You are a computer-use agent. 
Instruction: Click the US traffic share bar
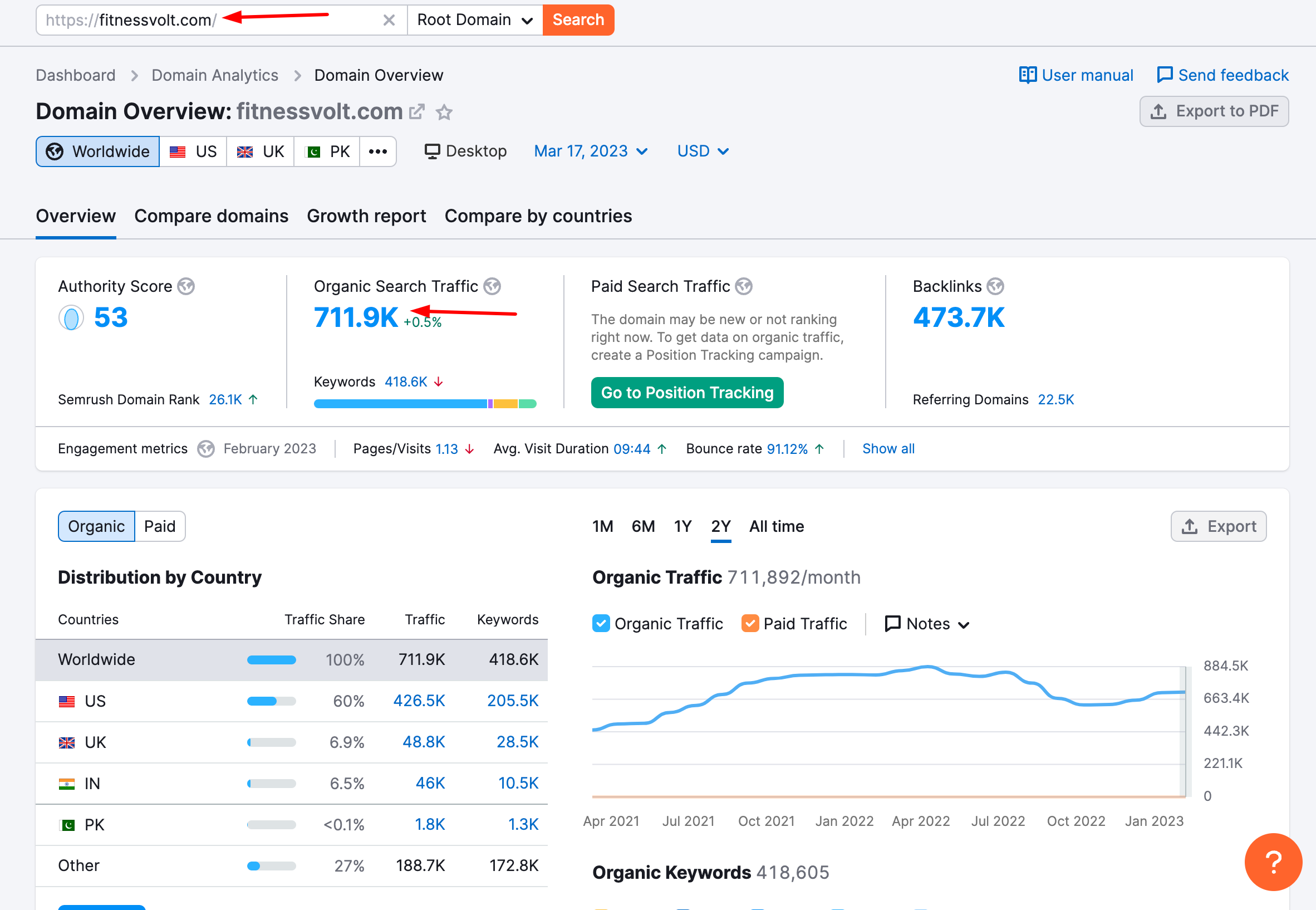click(271, 701)
